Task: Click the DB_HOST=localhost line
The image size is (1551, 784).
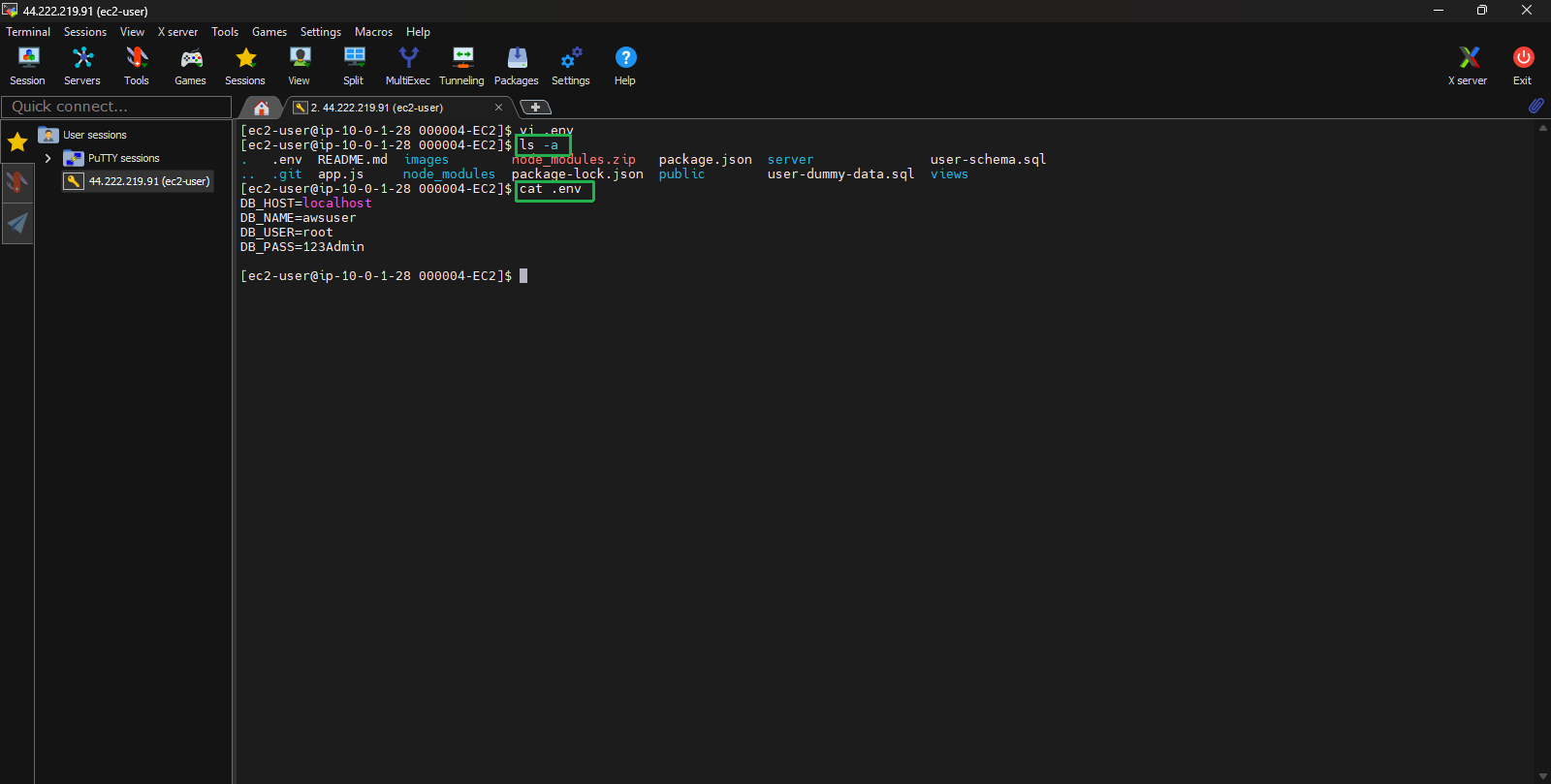Action: (x=306, y=204)
